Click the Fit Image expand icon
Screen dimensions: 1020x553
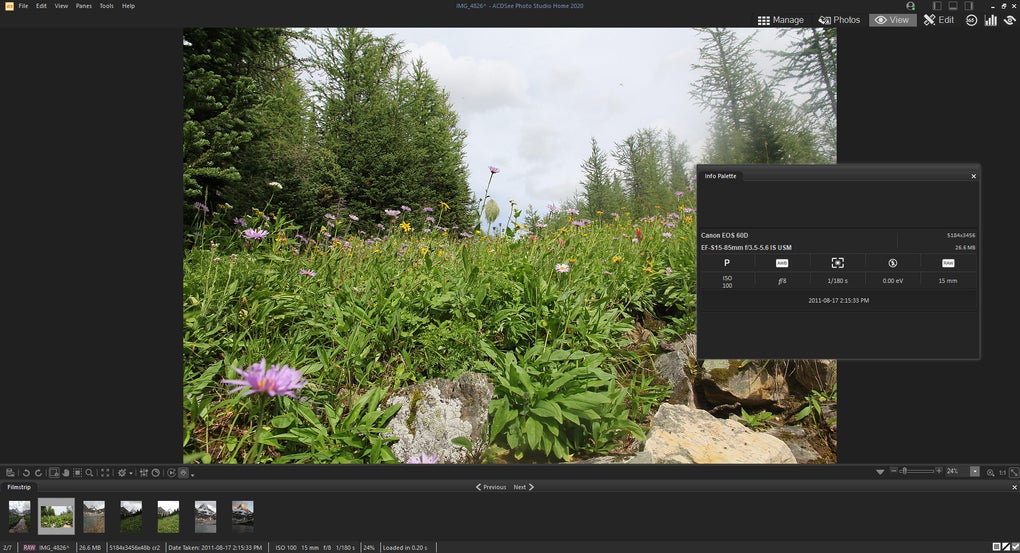click(x=1013, y=472)
